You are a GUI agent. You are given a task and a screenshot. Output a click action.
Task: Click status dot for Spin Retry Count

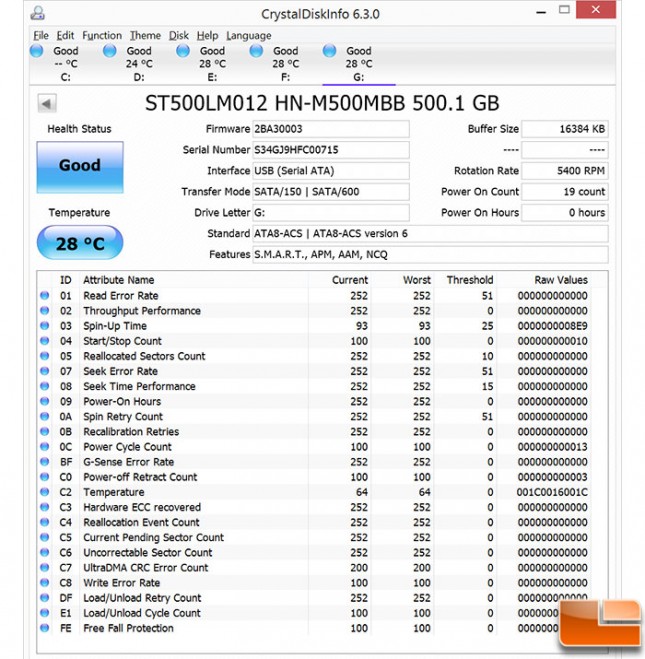click(45, 416)
